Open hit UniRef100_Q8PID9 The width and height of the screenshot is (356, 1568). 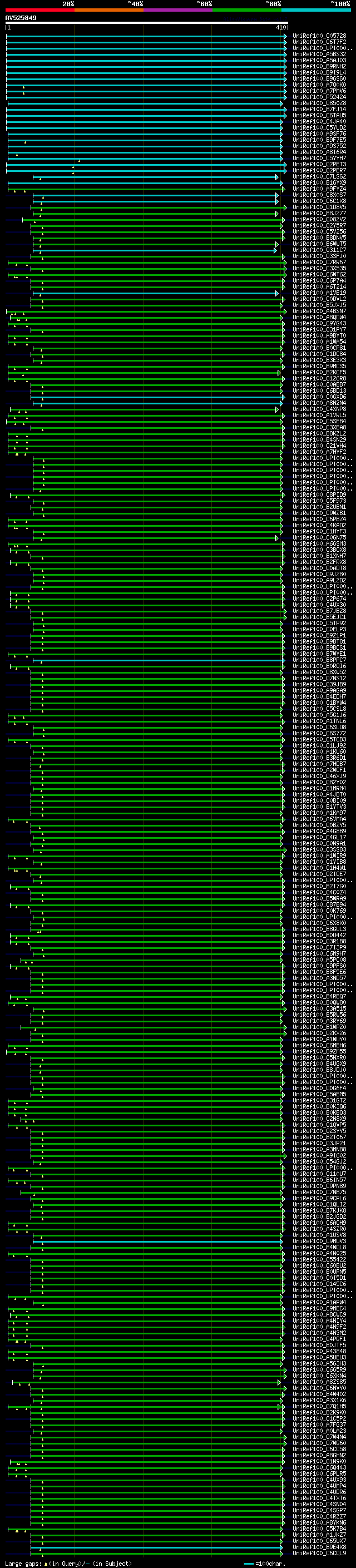(x=319, y=494)
